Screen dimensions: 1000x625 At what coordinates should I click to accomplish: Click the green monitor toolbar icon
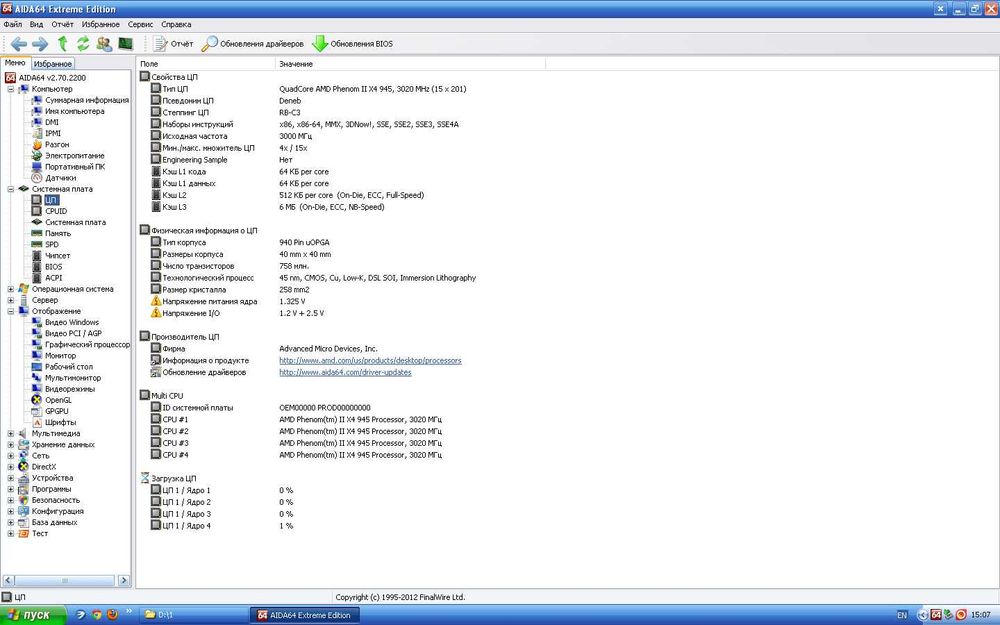(x=126, y=43)
